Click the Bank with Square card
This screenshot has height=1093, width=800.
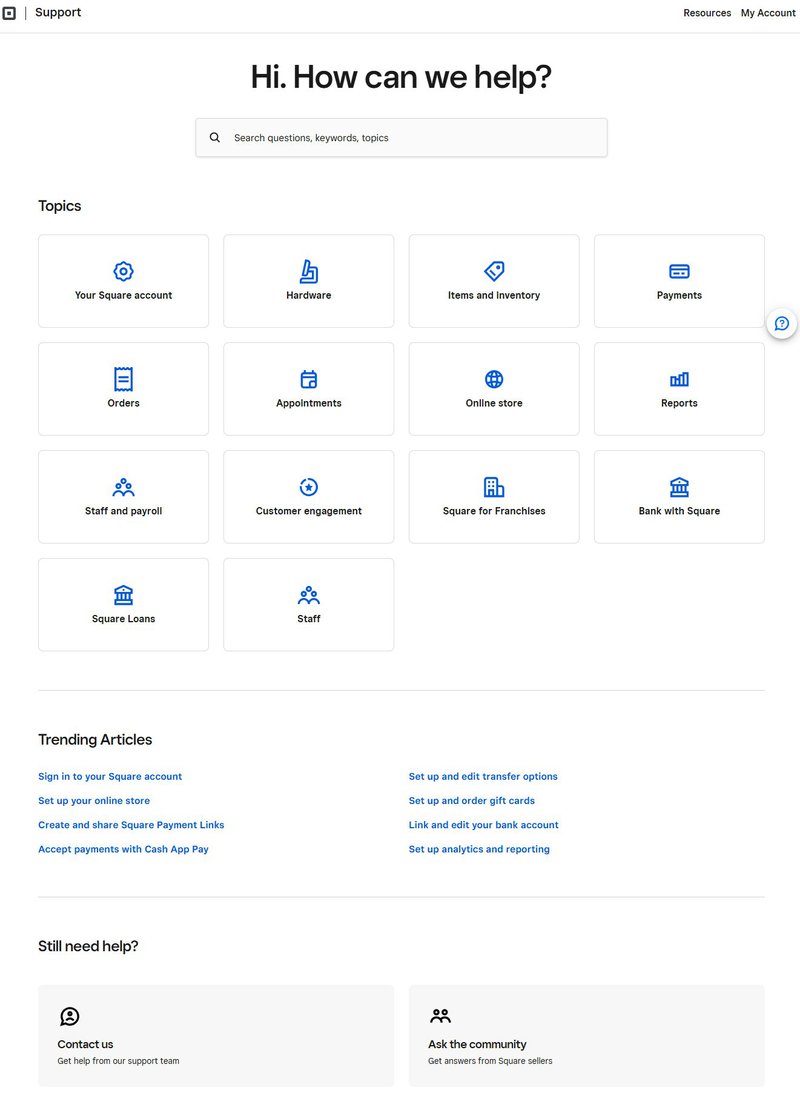679,496
